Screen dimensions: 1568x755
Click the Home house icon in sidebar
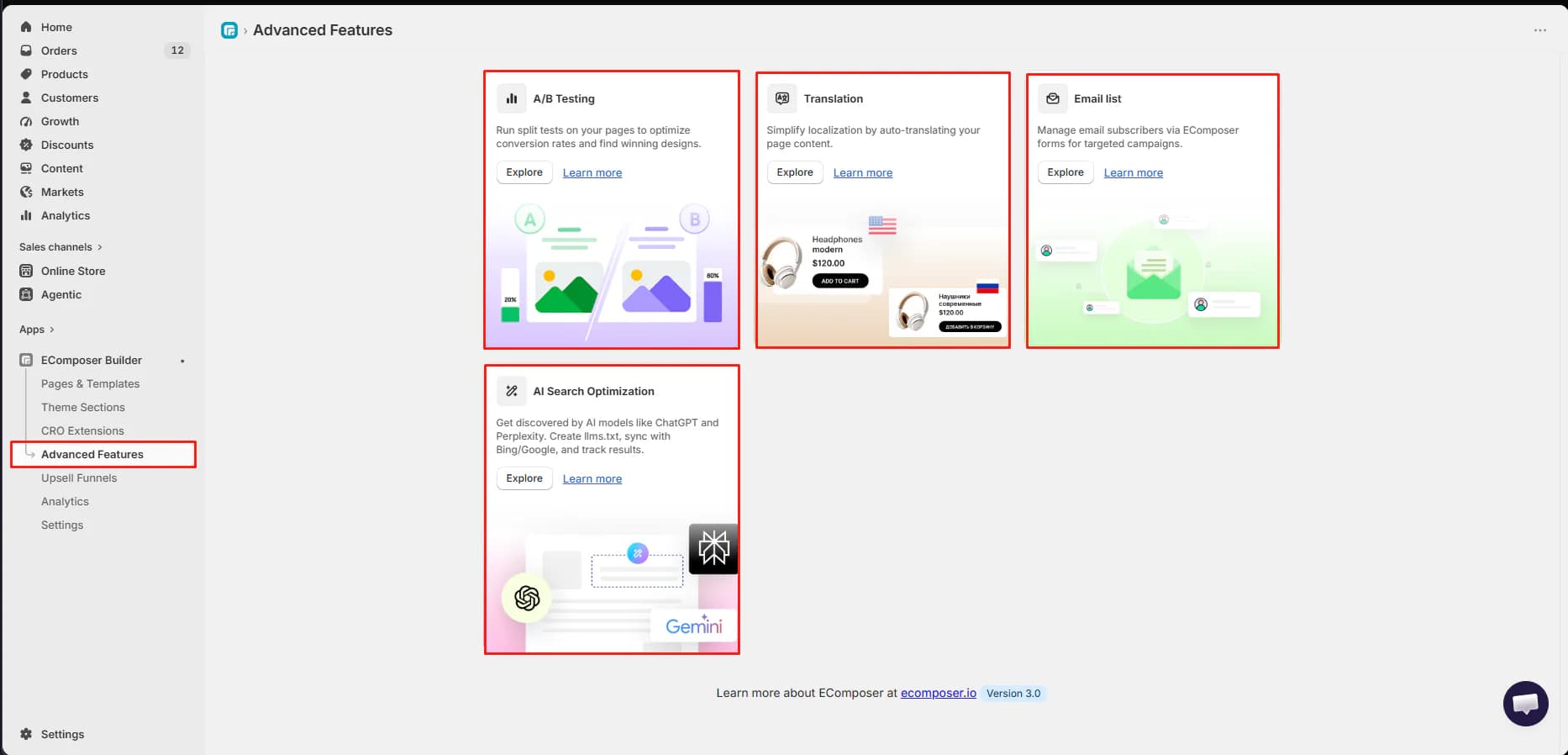coord(26,27)
